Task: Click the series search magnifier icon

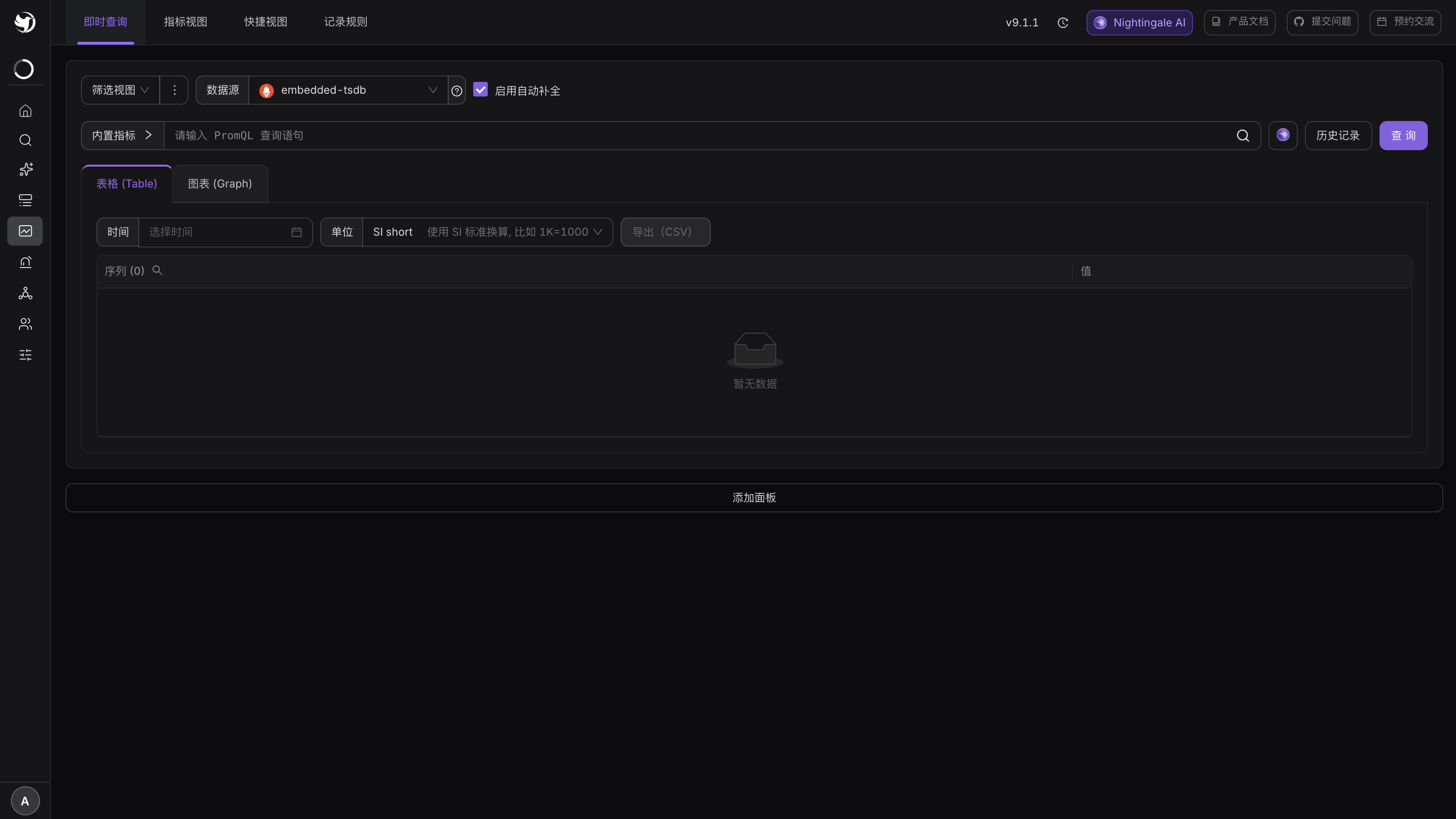Action: point(157,271)
